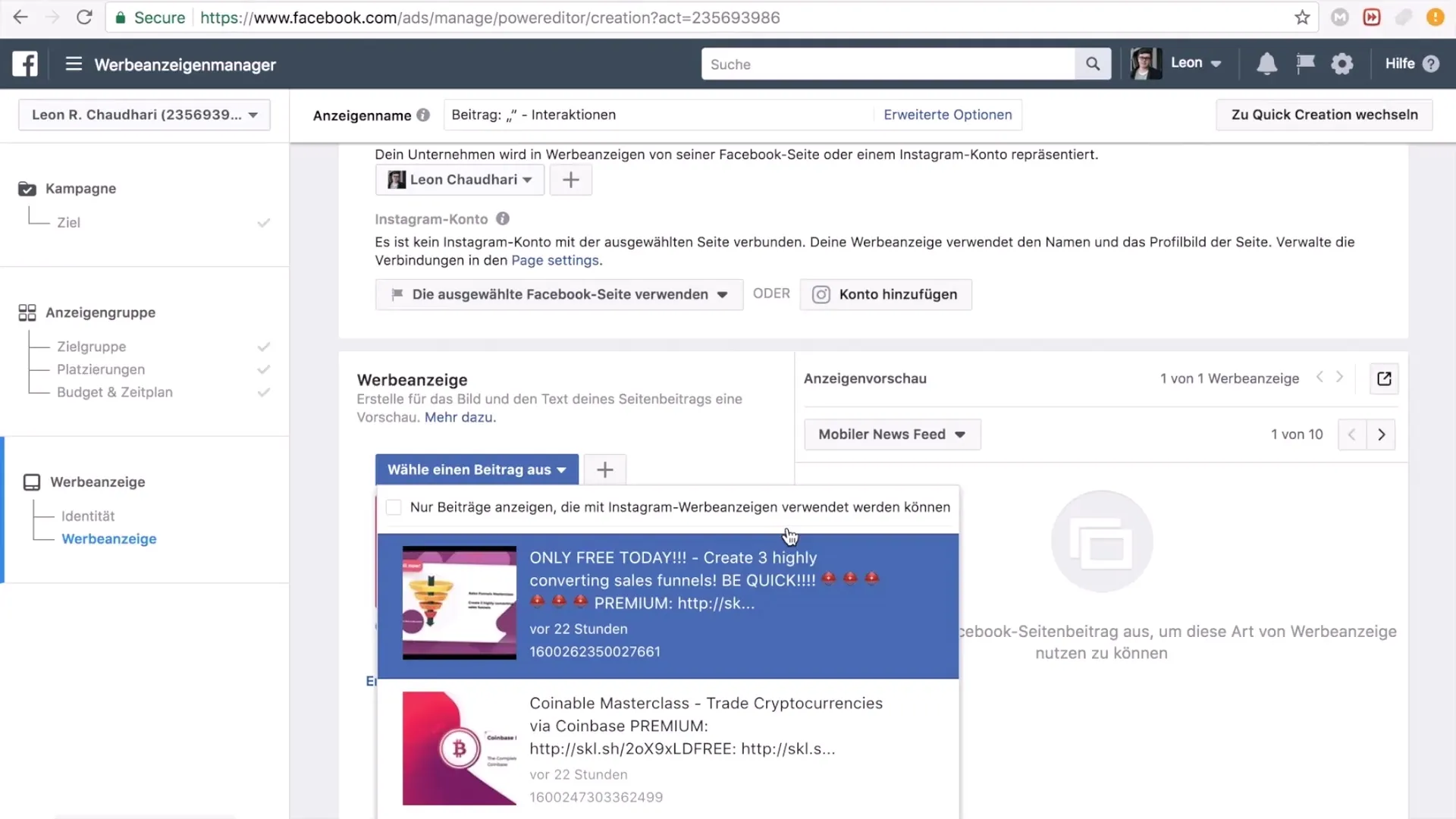Show previous placement preview of 10

pos(1352,435)
